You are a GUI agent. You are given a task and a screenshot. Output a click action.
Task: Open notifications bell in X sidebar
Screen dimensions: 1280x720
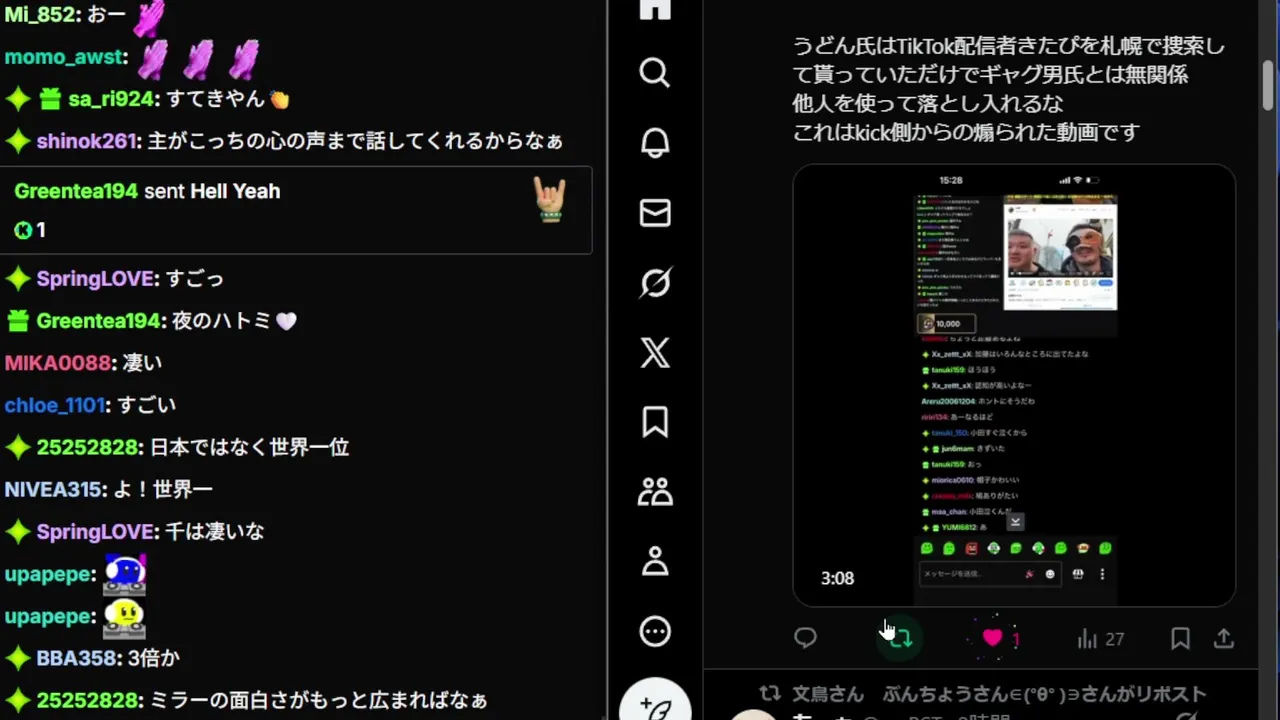[655, 143]
